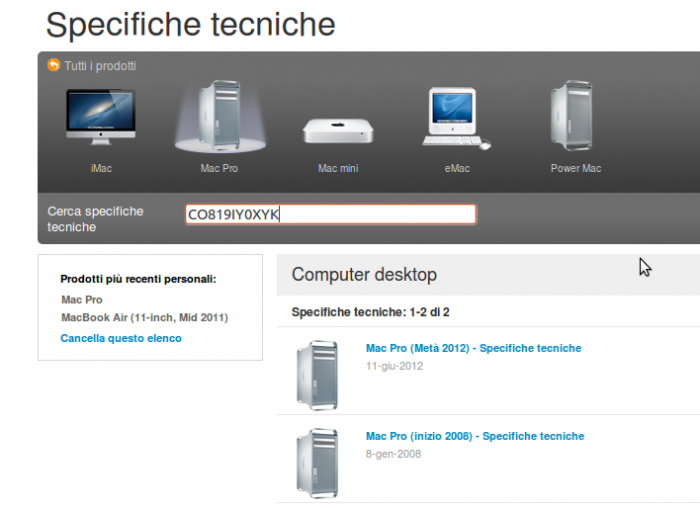Click the orange back arrow icon
Image resolution: width=700 pixels, height=514 pixels.
click(54, 65)
